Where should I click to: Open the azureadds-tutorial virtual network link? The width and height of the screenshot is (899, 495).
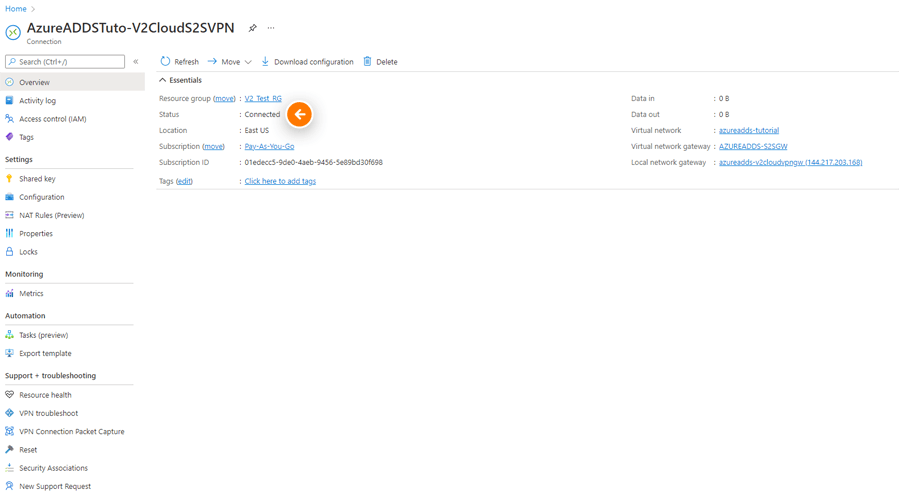(749, 130)
